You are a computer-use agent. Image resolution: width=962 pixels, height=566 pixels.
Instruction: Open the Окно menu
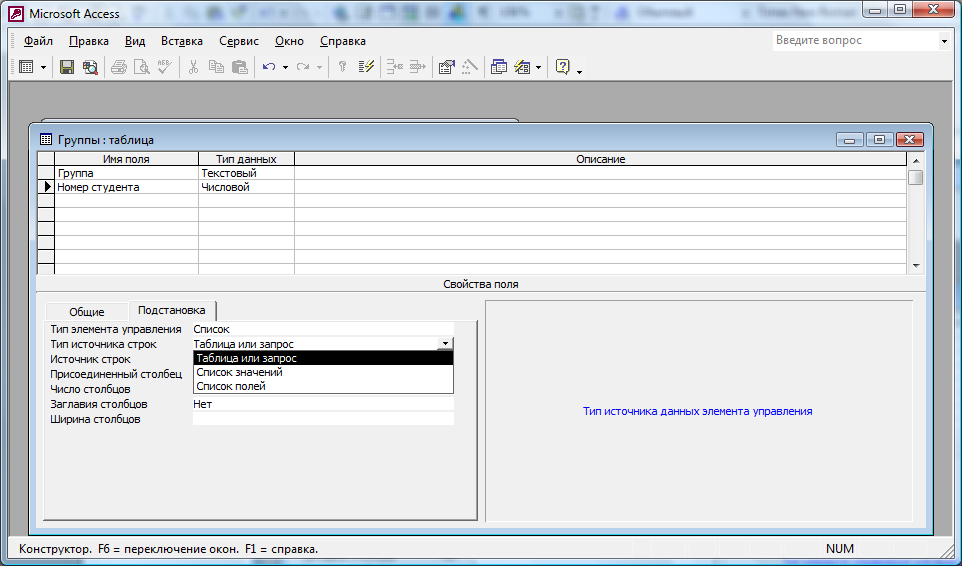pos(289,41)
